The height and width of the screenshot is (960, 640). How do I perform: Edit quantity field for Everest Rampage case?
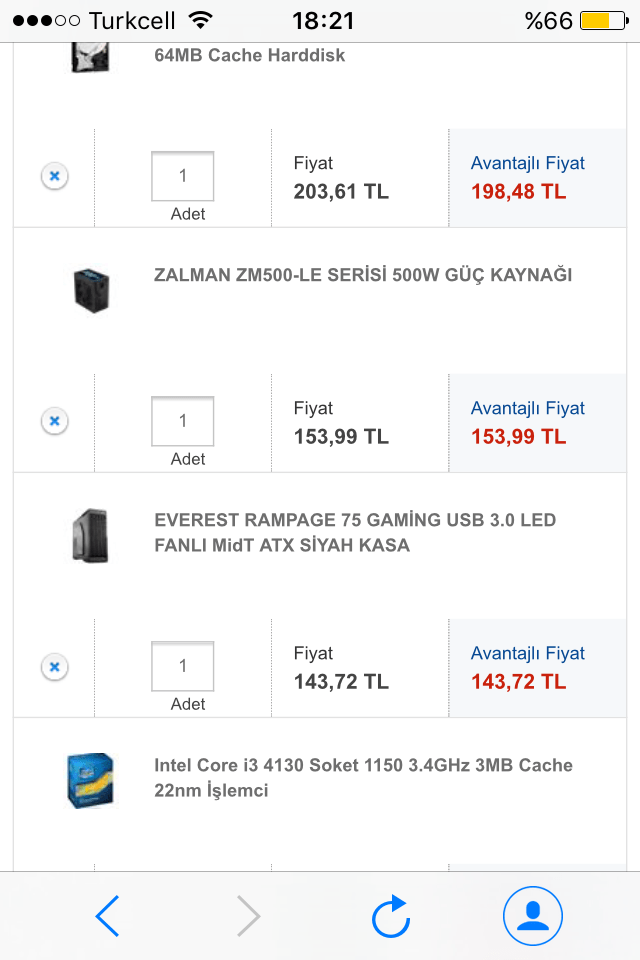coord(182,666)
